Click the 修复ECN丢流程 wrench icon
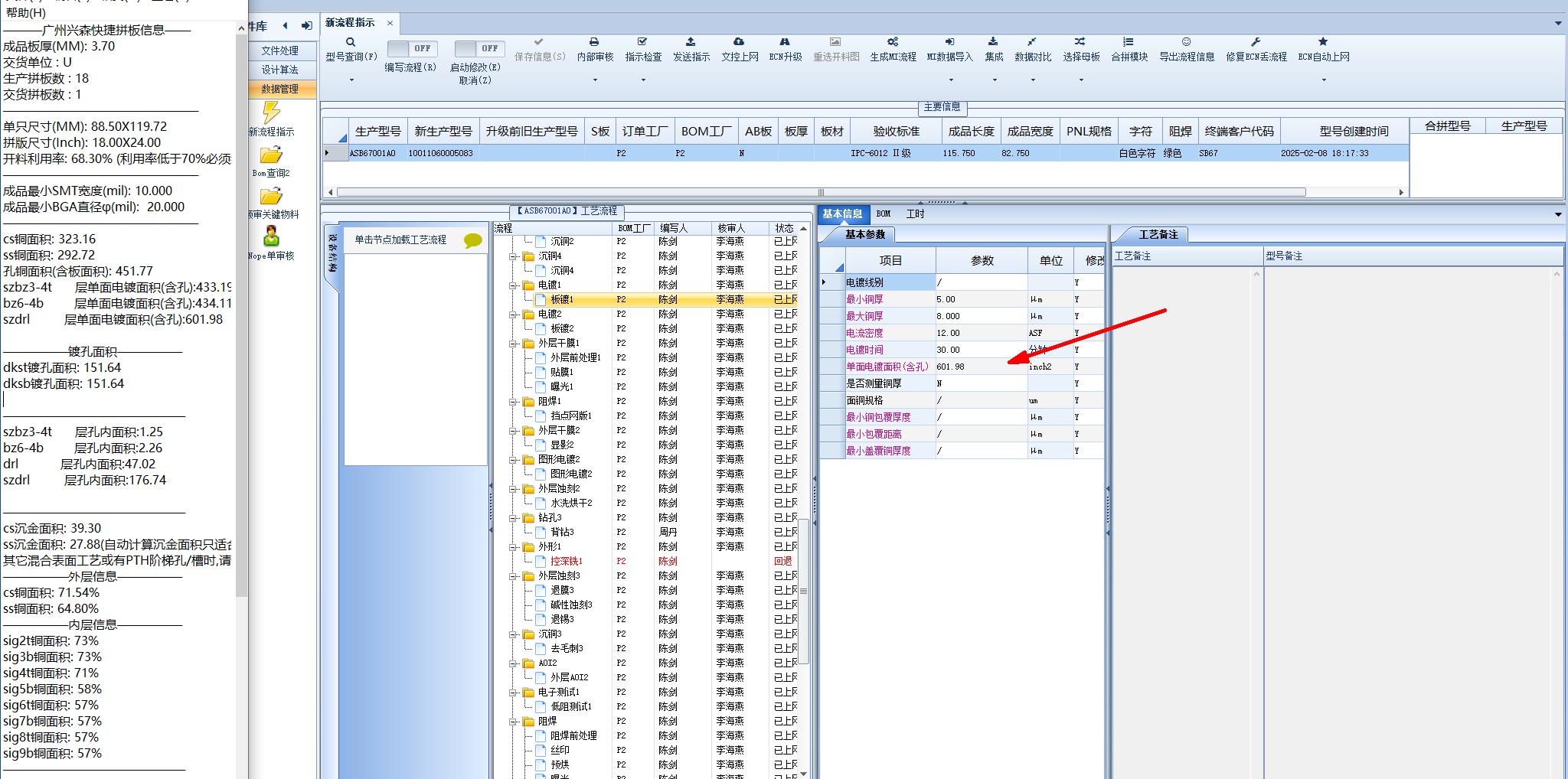The height and width of the screenshot is (779, 1568). click(1256, 42)
